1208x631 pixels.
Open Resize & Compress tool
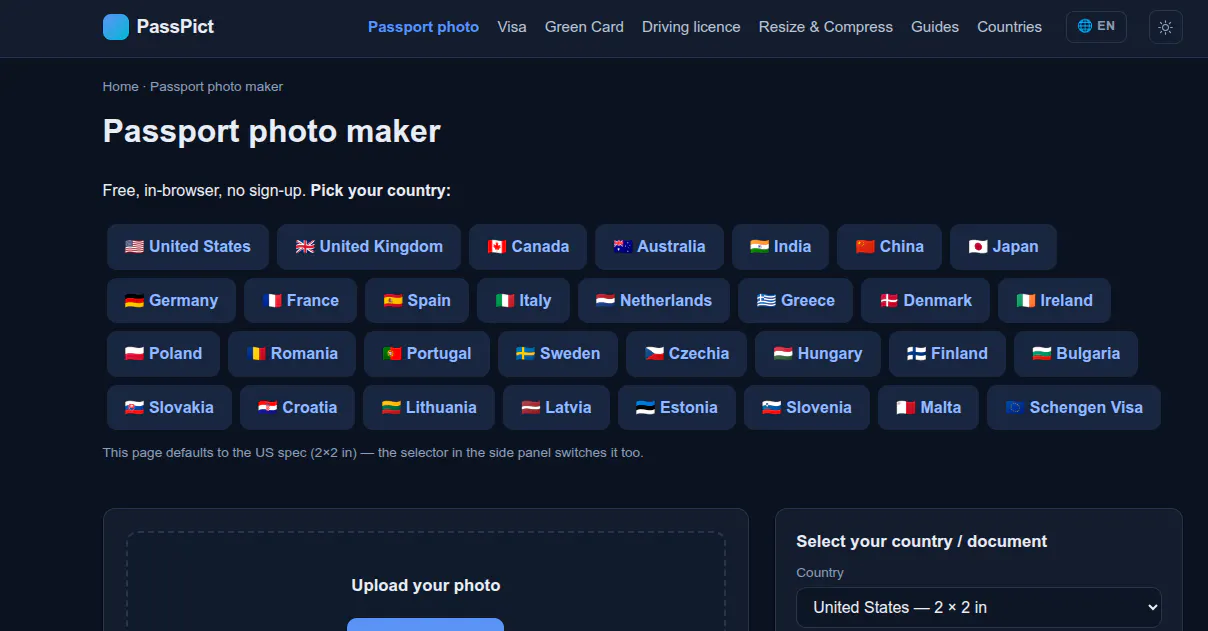click(826, 27)
